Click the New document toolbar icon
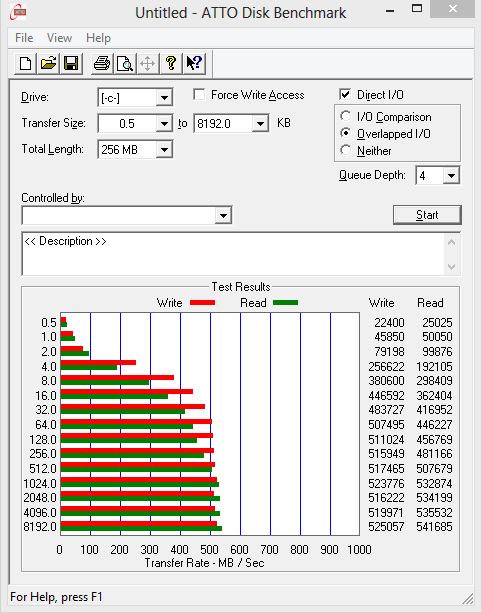Screen dimensions: 482x613 25,63
